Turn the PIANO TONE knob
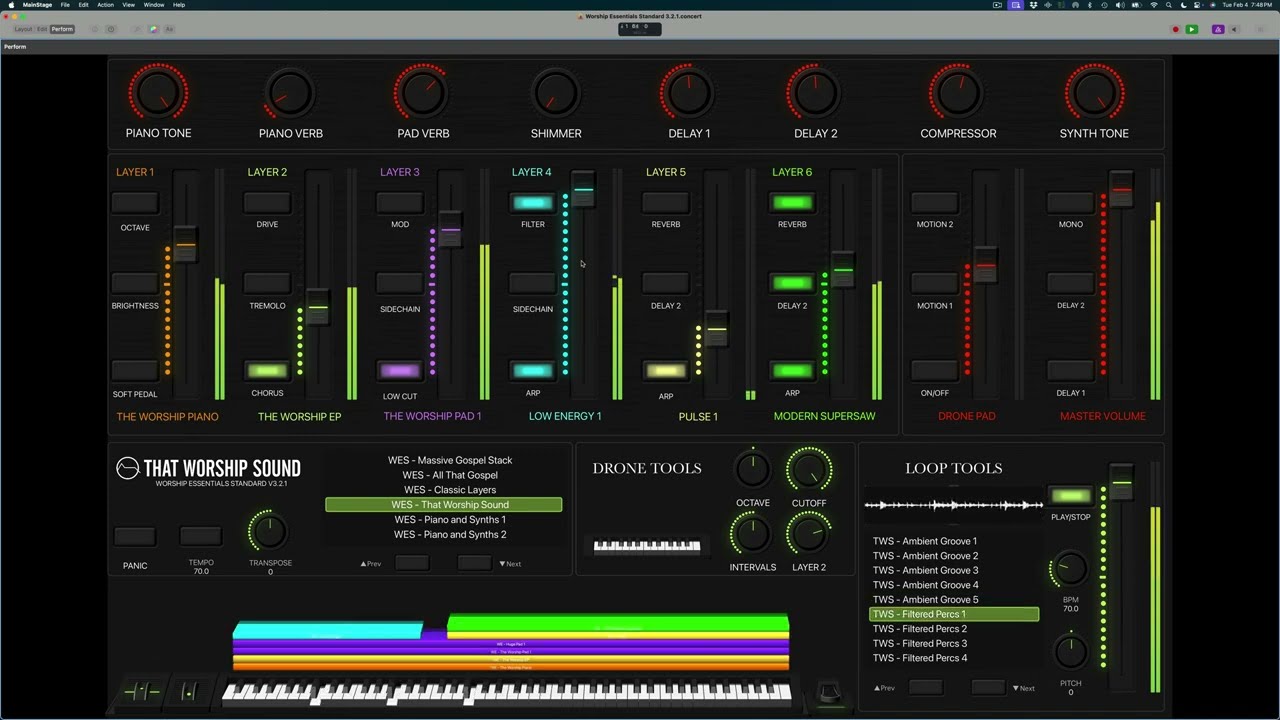The height and width of the screenshot is (720, 1280). point(158,93)
